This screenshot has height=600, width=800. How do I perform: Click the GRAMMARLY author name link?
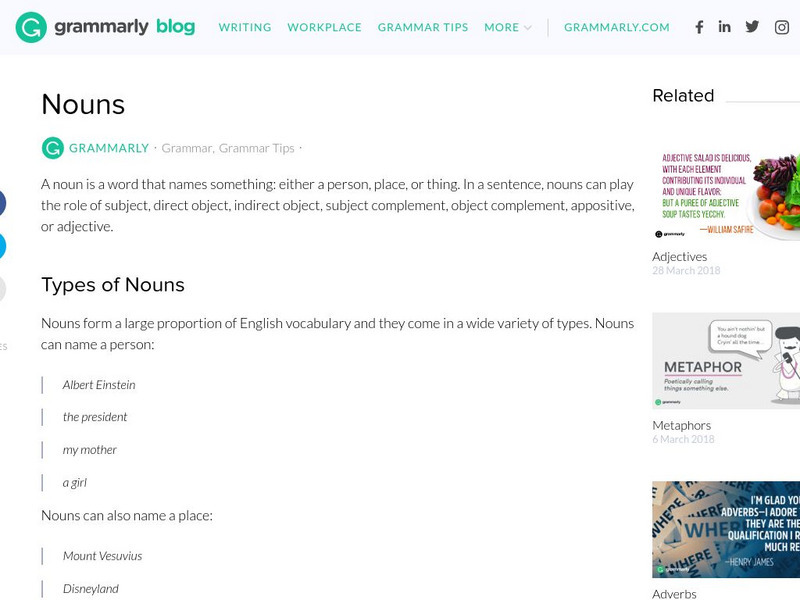pyautogui.click(x=109, y=148)
